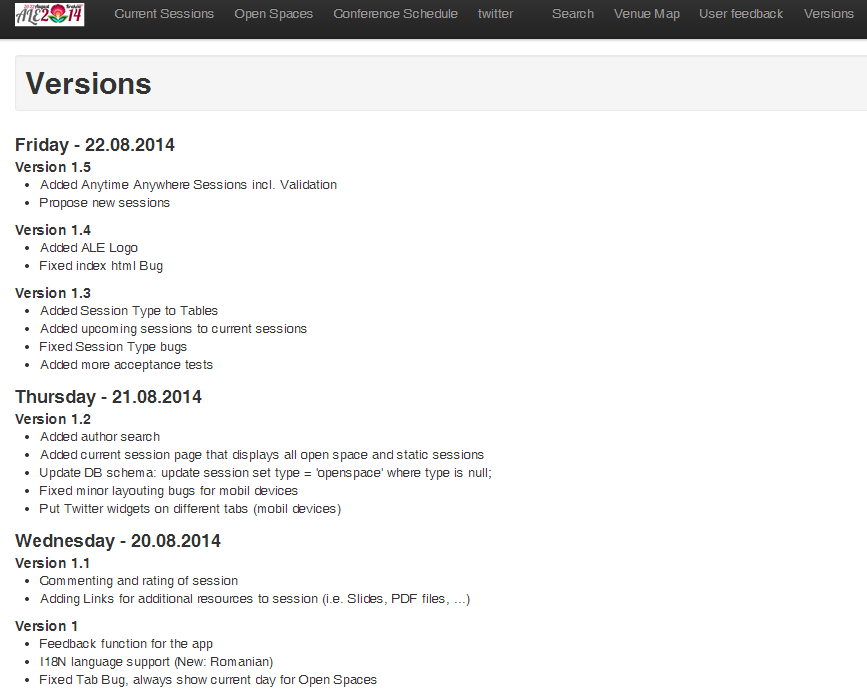The height and width of the screenshot is (691, 867).
Task: Open the Search page
Action: point(573,14)
